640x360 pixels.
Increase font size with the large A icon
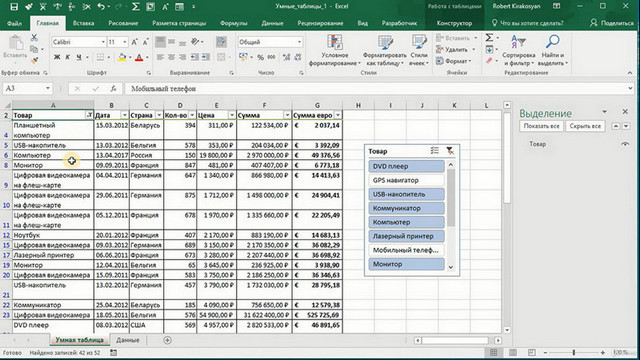pyautogui.click(x=134, y=42)
